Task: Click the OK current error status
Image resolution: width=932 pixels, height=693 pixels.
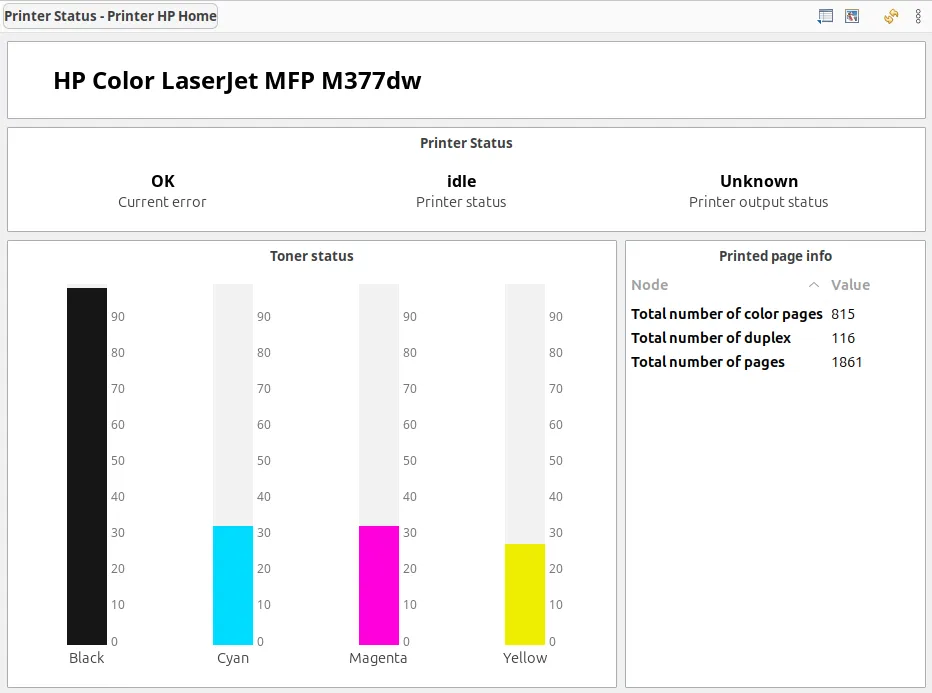Action: [162, 181]
